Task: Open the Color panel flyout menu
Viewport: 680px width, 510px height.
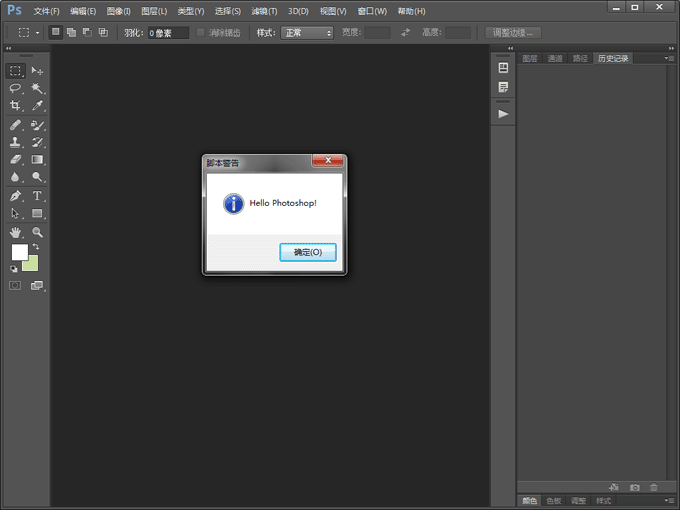Action: (669, 500)
